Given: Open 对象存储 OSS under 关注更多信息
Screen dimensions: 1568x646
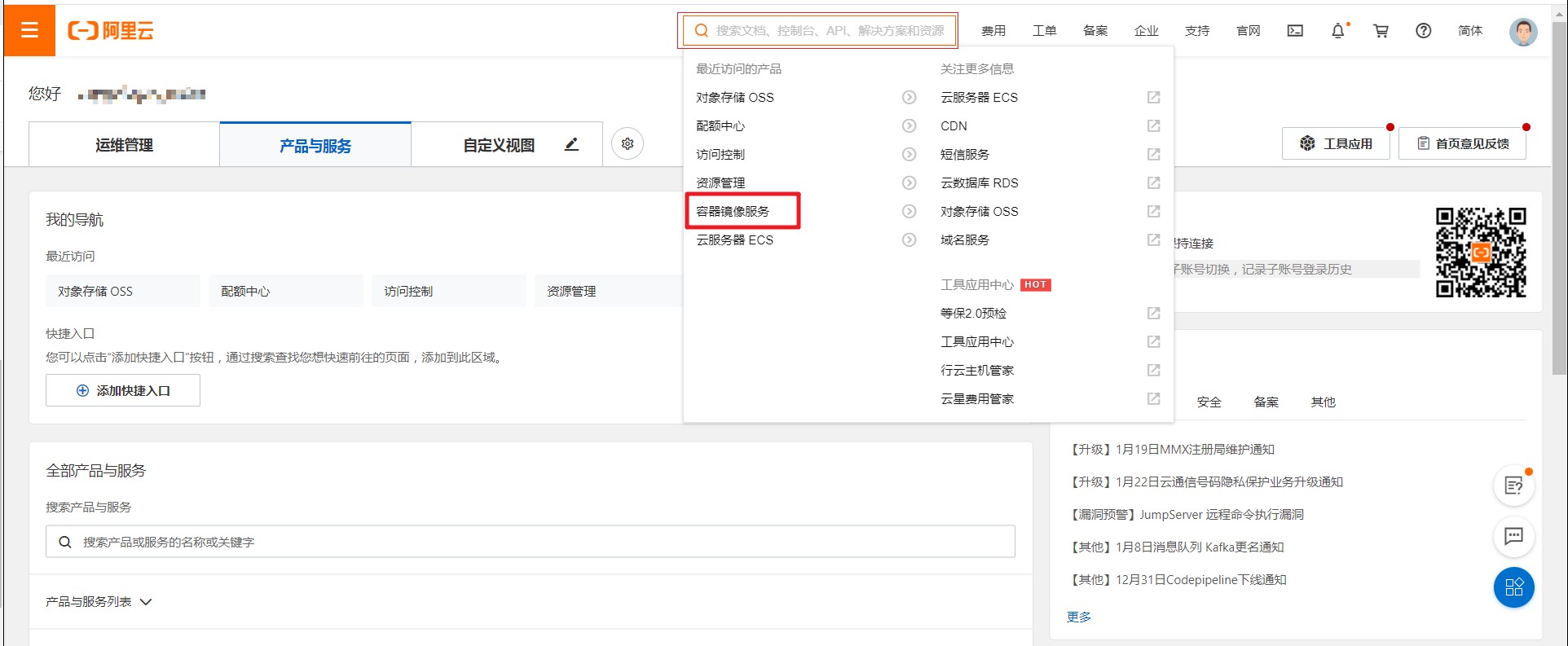Looking at the screenshot, I should tap(979, 212).
